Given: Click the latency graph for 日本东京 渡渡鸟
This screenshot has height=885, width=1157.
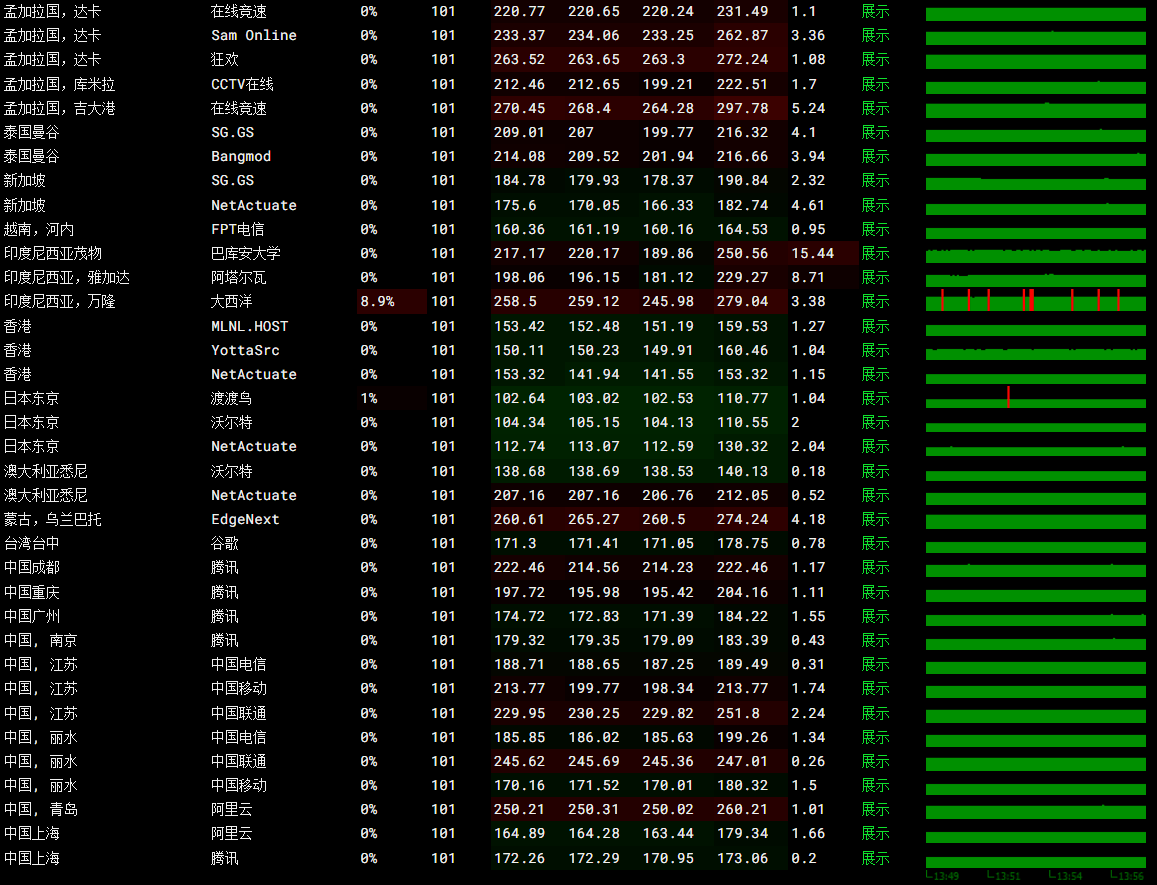Looking at the screenshot, I should click(1035, 399).
